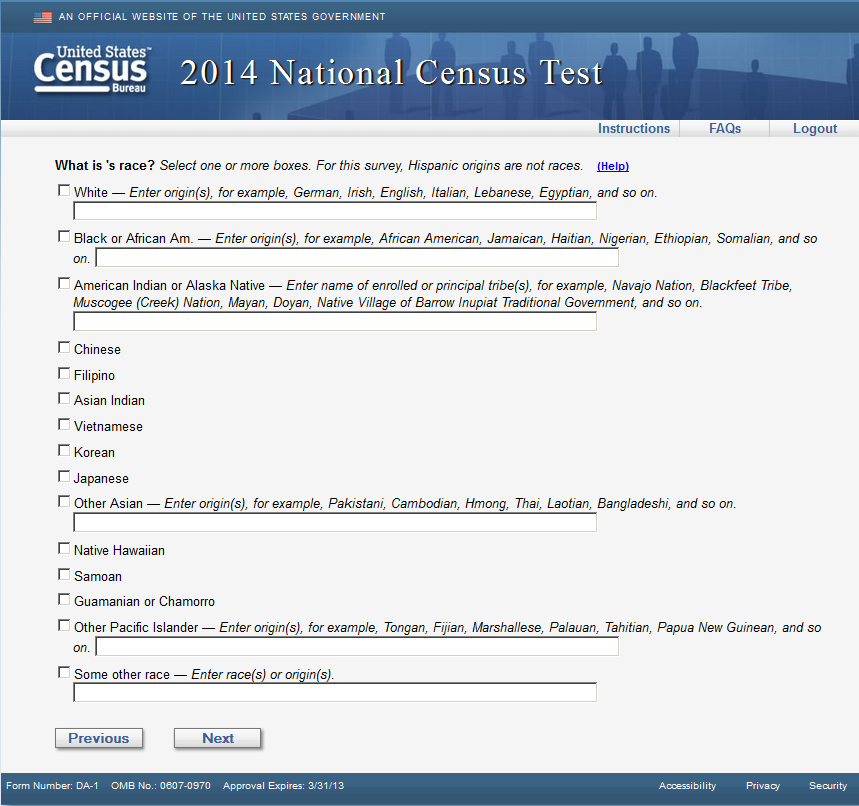Click the '2014 National Census Test' title
The height and width of the screenshot is (806, 859).
[391, 73]
